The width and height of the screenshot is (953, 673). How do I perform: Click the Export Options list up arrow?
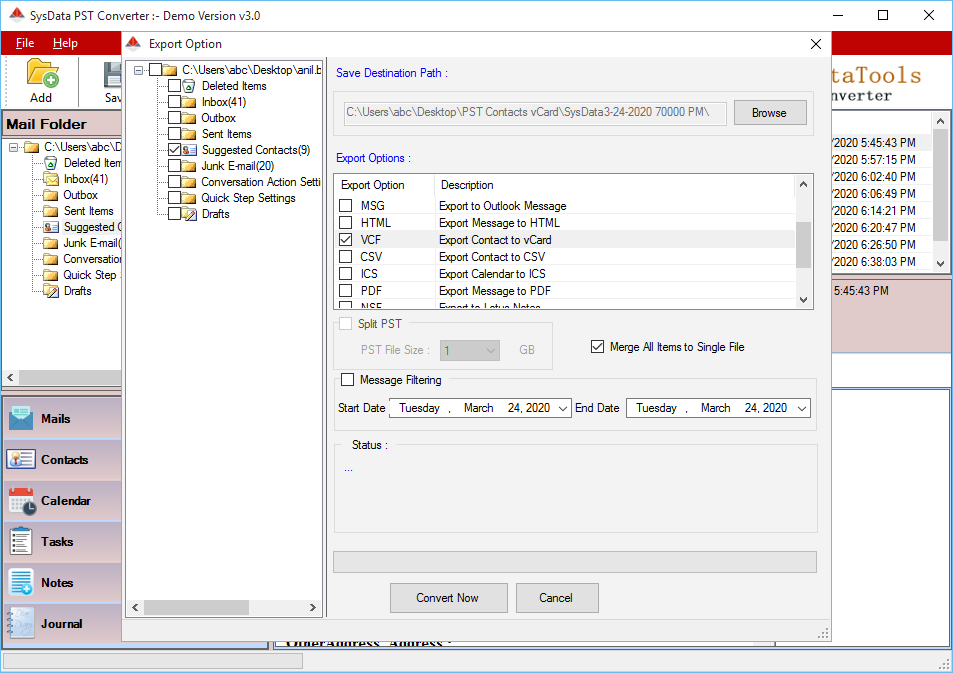[803, 184]
